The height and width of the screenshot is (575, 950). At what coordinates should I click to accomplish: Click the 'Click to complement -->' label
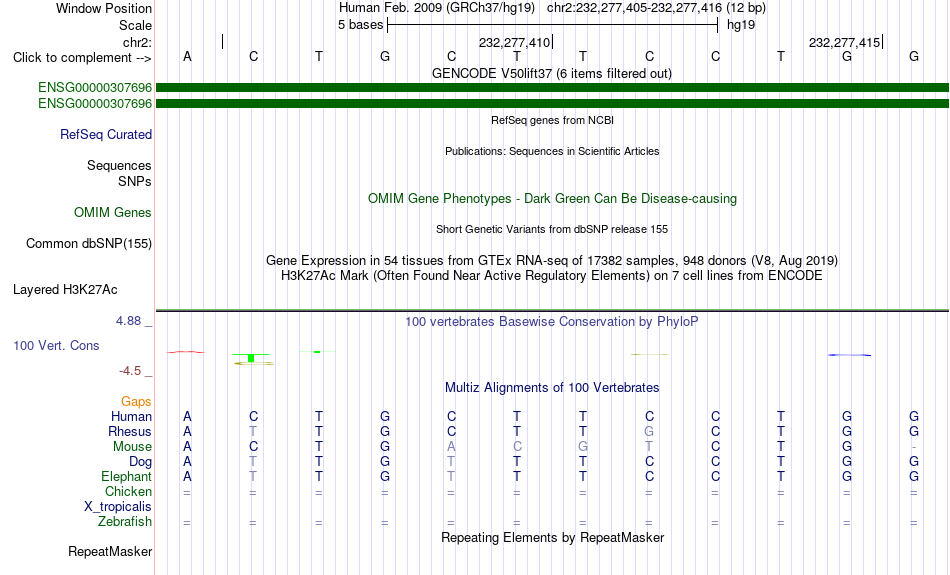pos(82,58)
